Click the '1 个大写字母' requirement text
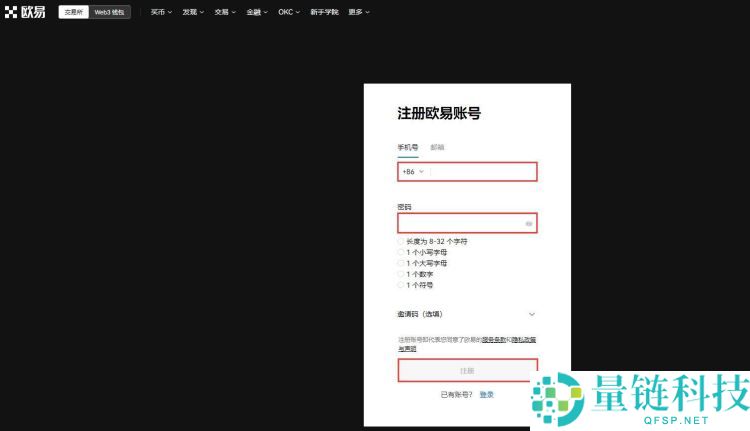 427,264
